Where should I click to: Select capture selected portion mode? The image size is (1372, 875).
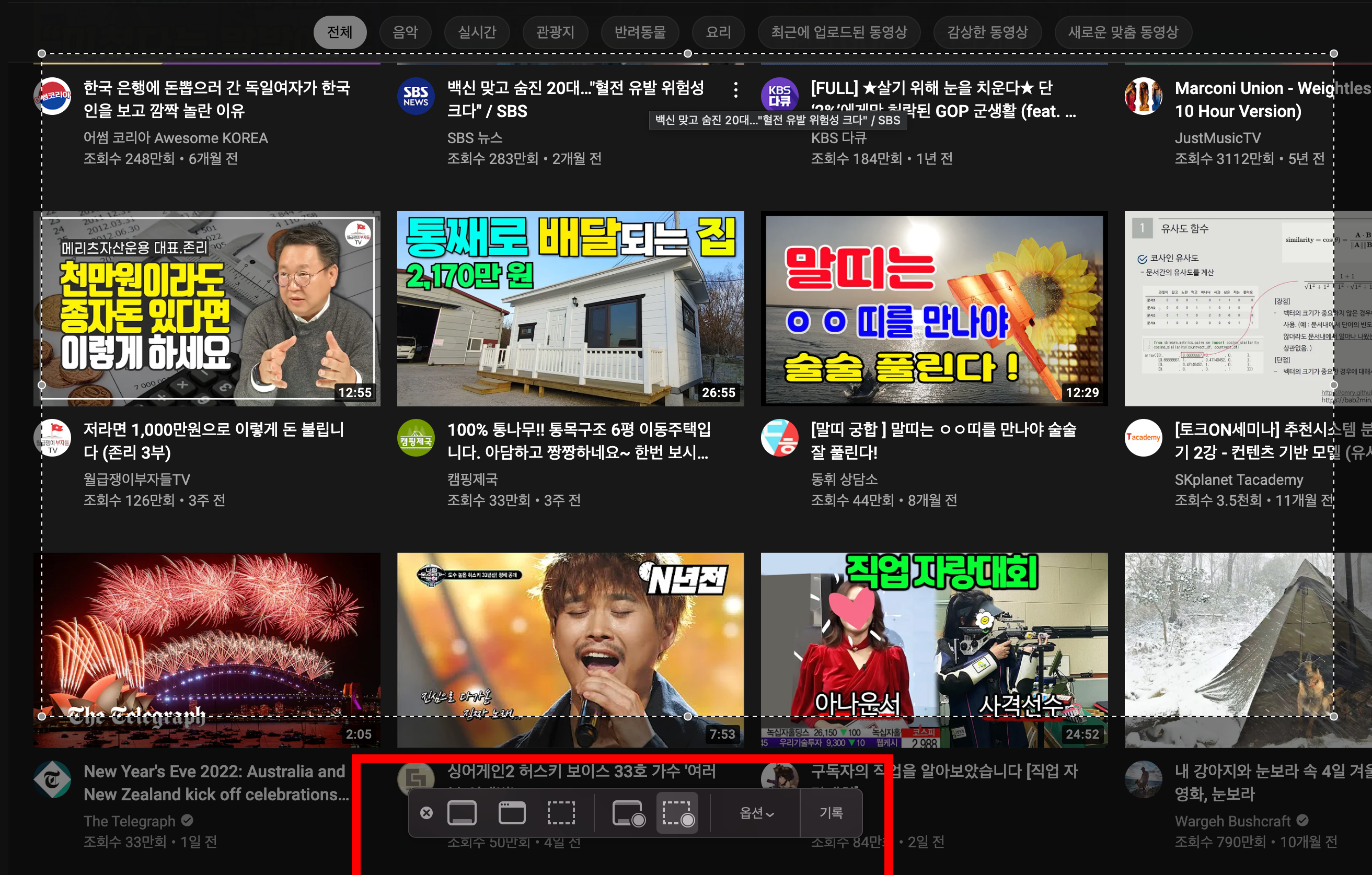(561, 812)
